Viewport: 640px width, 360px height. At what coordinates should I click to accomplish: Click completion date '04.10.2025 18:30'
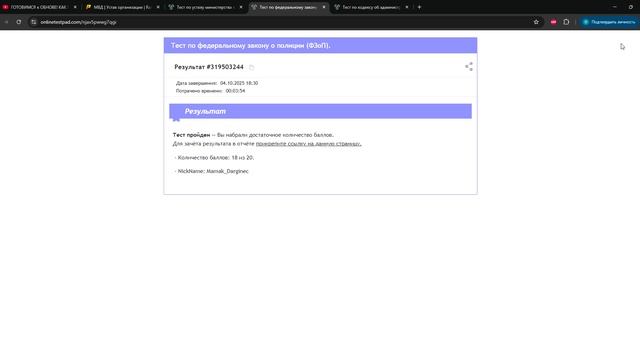pyautogui.click(x=239, y=83)
